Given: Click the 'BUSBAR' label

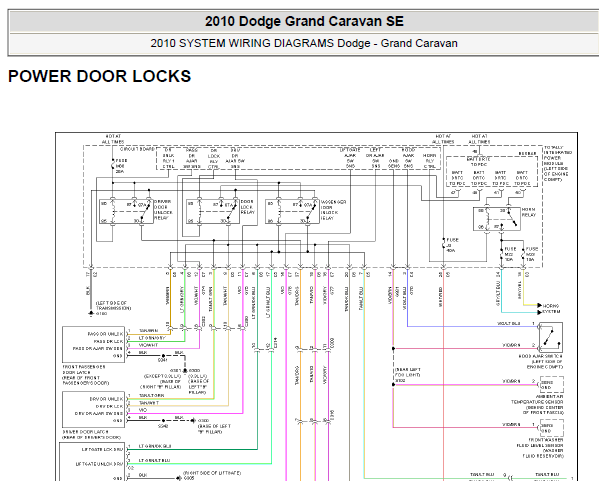Looking at the screenshot, I should pos(528,154).
